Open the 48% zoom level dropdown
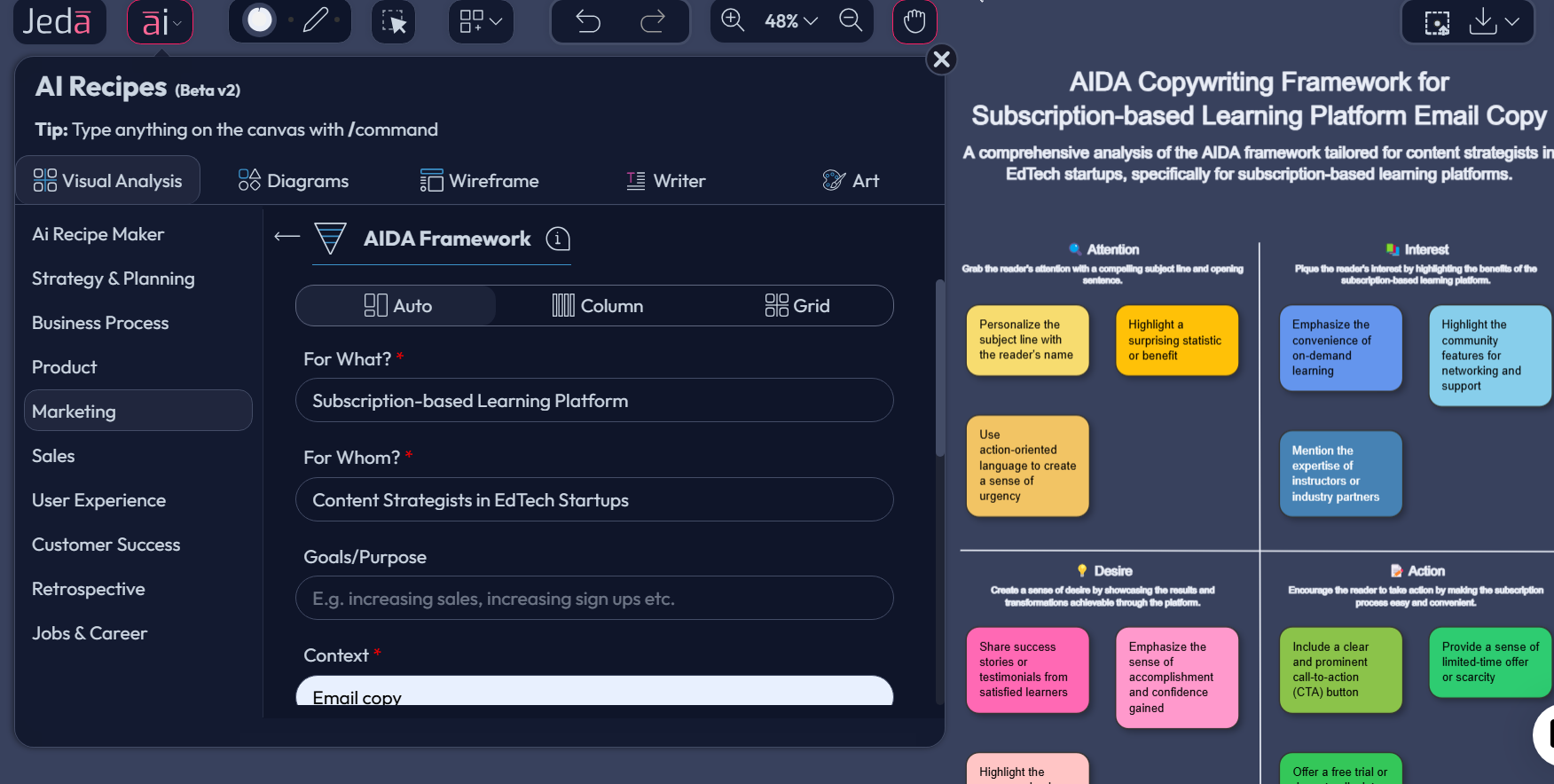The width and height of the screenshot is (1554, 784). (791, 21)
